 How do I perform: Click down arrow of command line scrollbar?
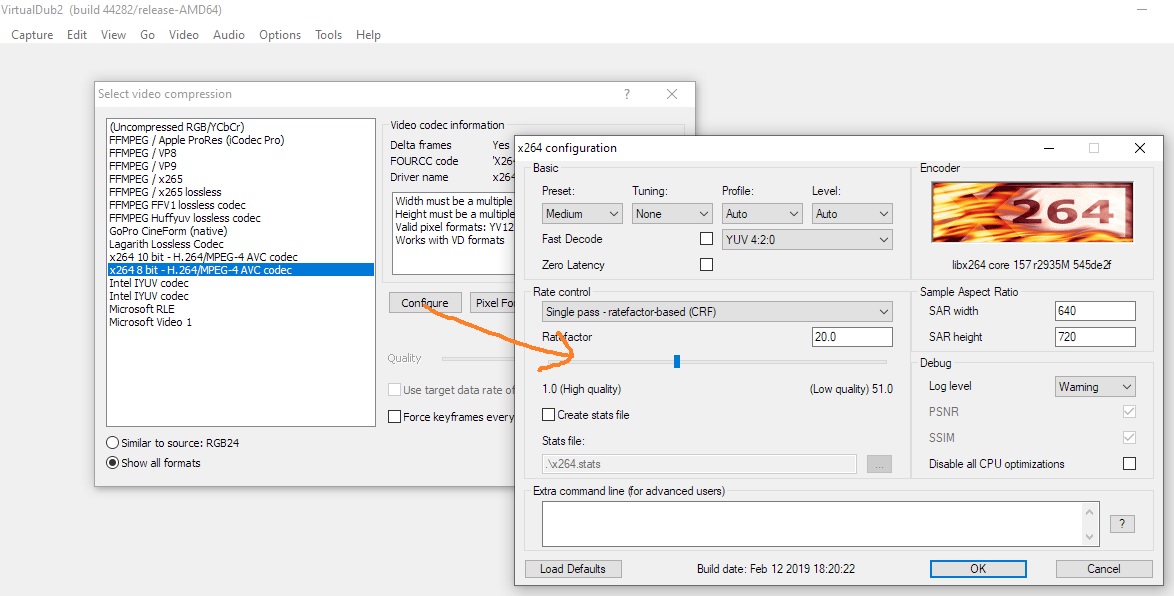pyautogui.click(x=1091, y=538)
